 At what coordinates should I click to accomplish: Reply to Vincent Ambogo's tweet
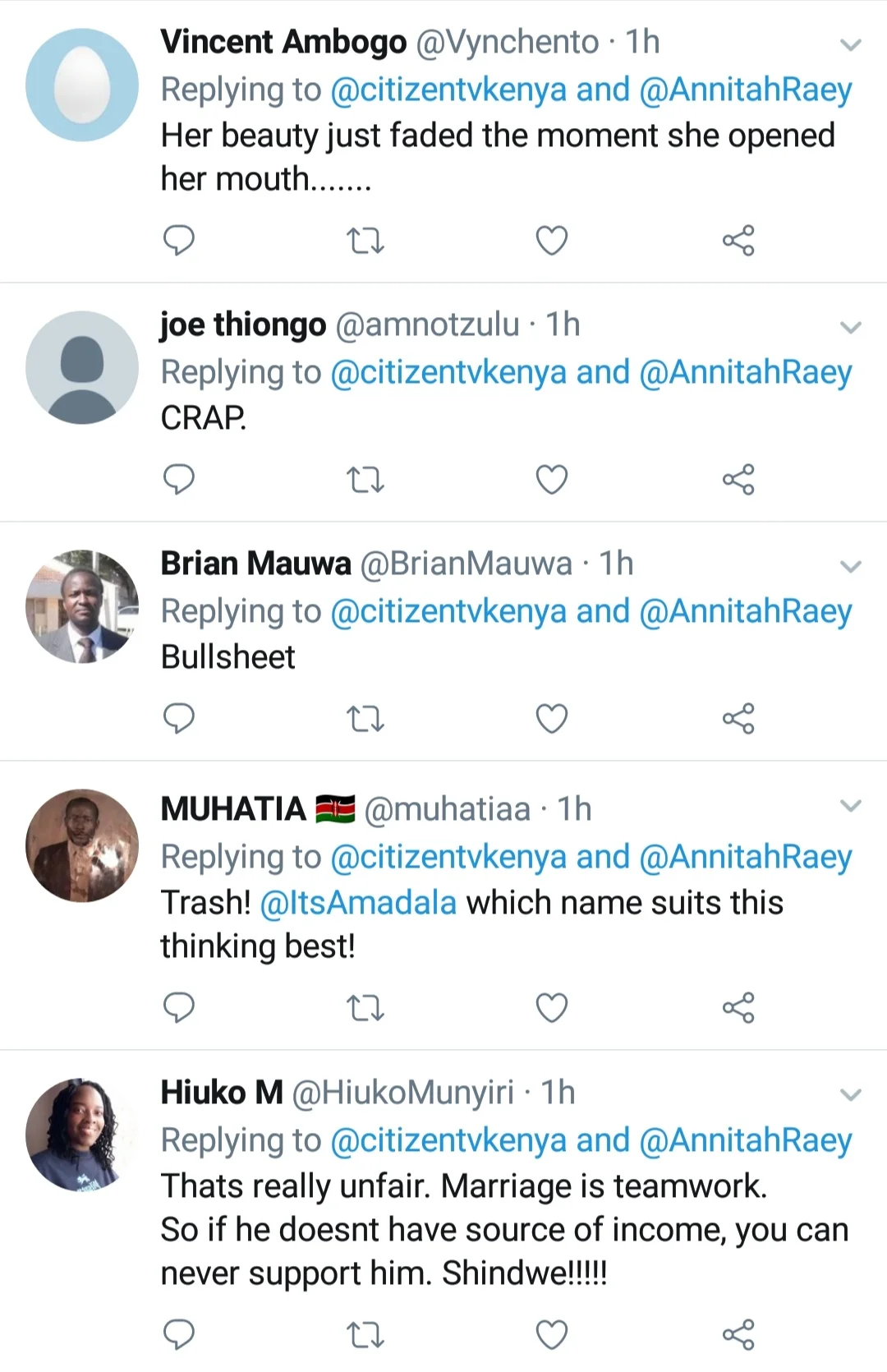click(x=179, y=241)
